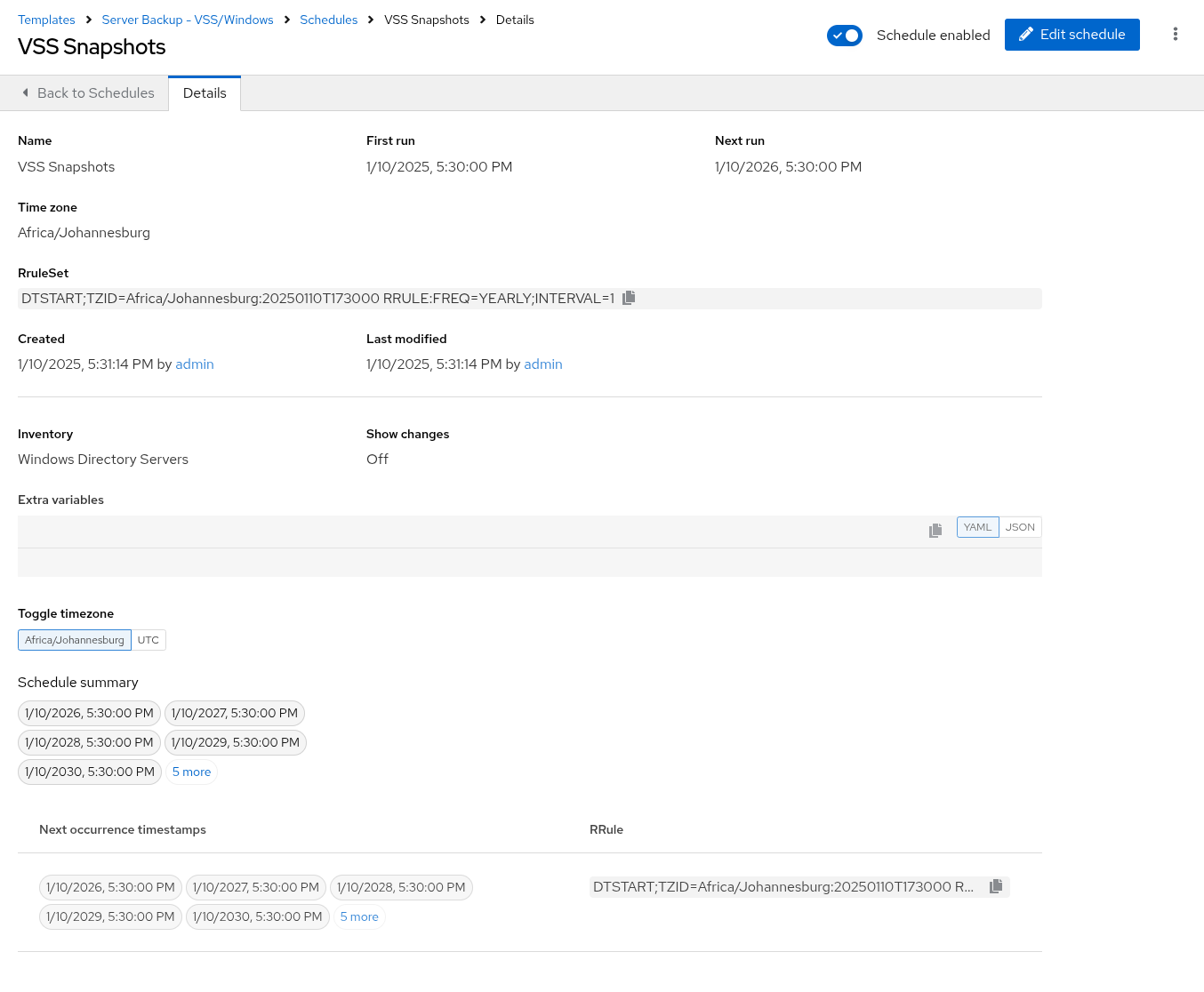Open VSS Snapshots breadcrumb item
1204x992 pixels.
pyautogui.click(x=427, y=20)
